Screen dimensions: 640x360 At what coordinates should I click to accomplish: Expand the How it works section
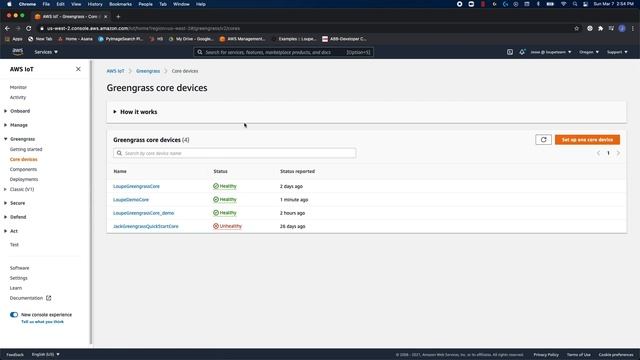click(135, 112)
